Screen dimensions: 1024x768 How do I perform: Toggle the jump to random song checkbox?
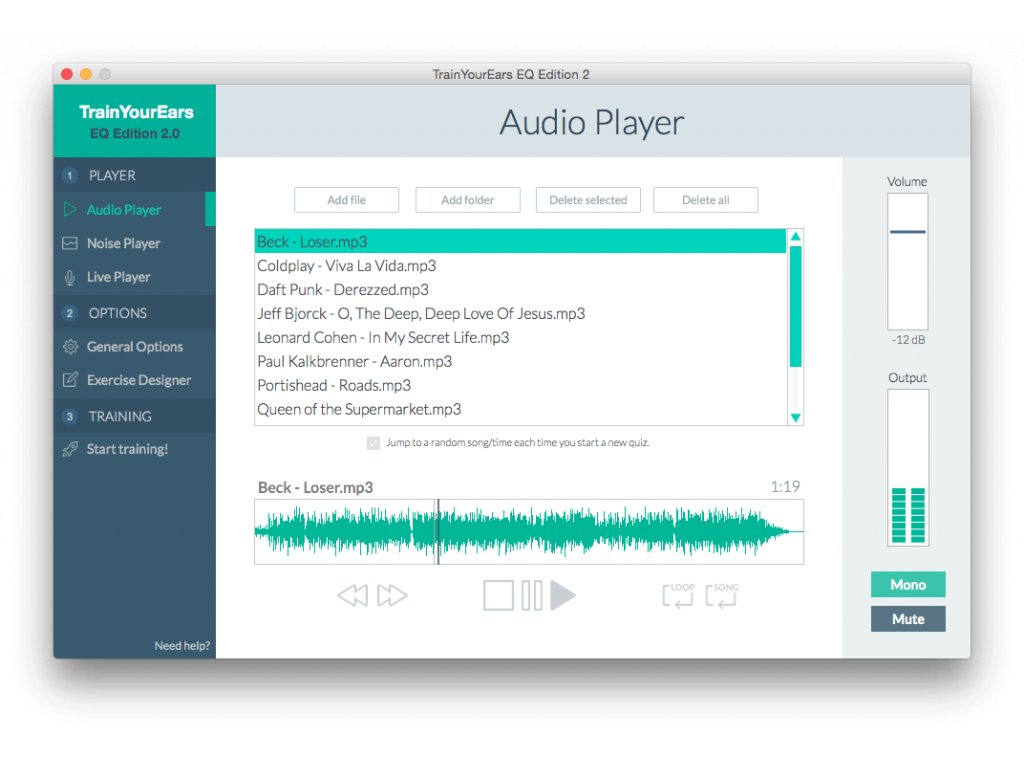(373, 443)
